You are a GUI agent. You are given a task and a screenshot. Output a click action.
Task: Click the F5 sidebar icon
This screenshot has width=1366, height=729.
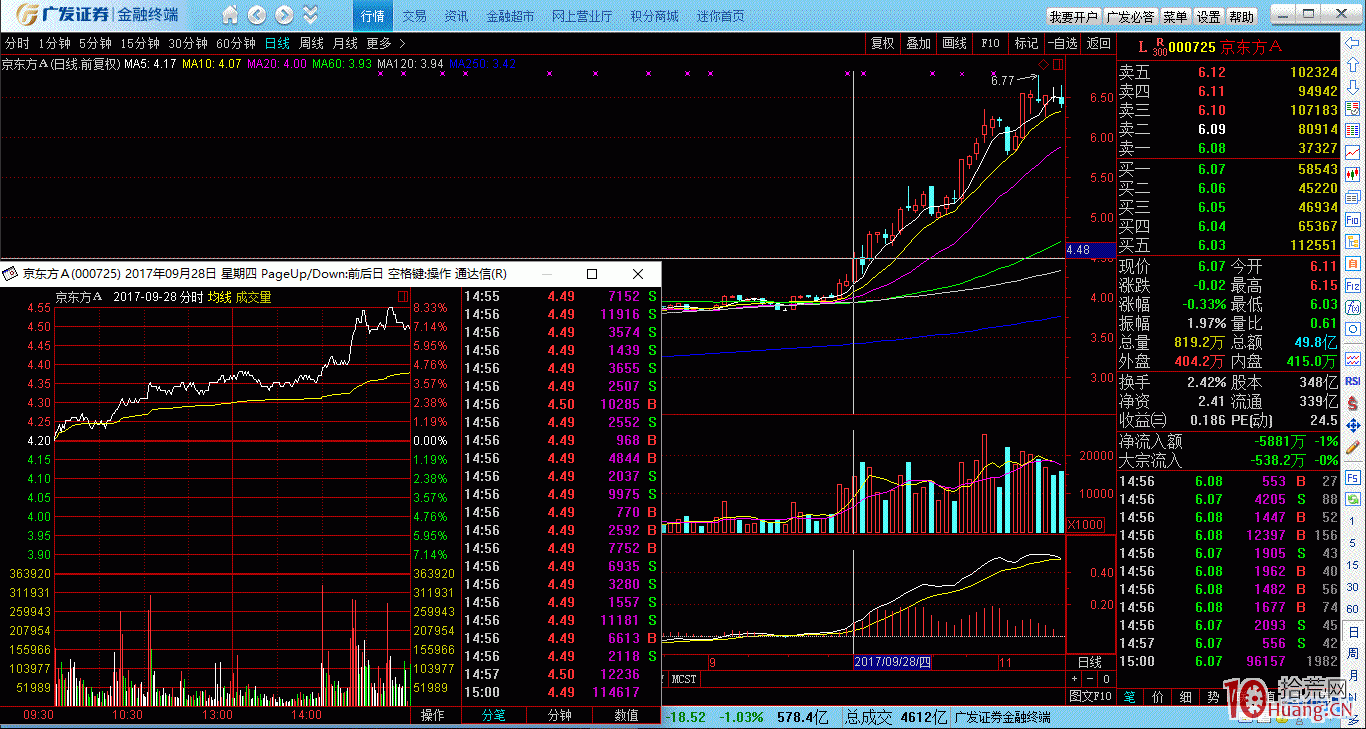[1353, 478]
